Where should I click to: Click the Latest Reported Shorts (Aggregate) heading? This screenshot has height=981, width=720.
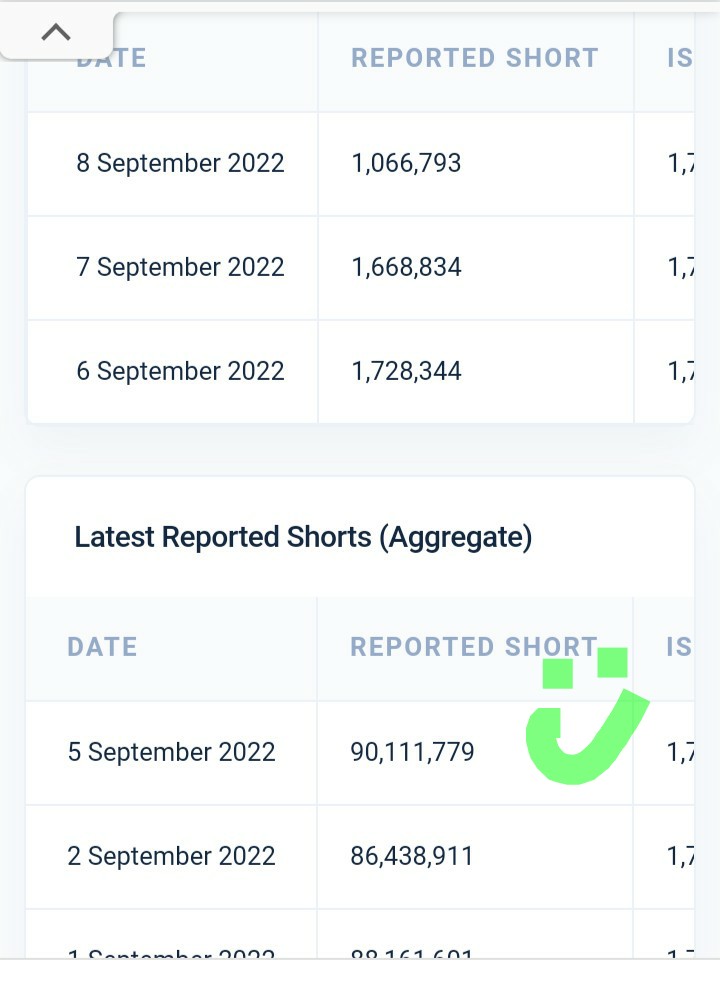tap(303, 538)
